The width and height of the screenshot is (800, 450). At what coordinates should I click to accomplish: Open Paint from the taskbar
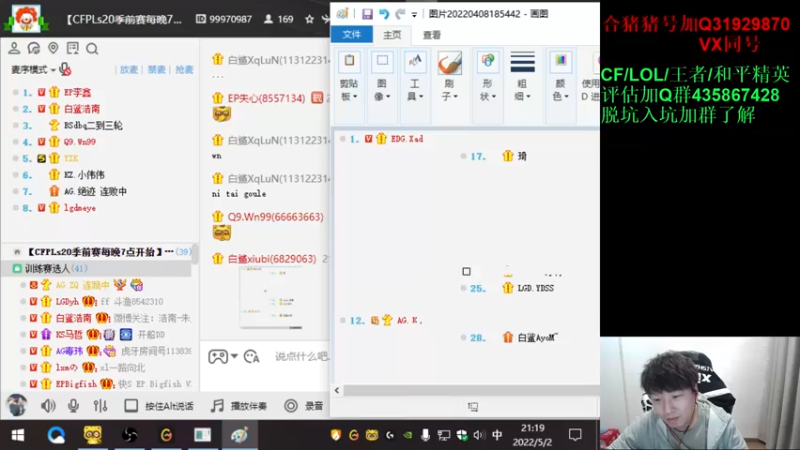[239, 435]
